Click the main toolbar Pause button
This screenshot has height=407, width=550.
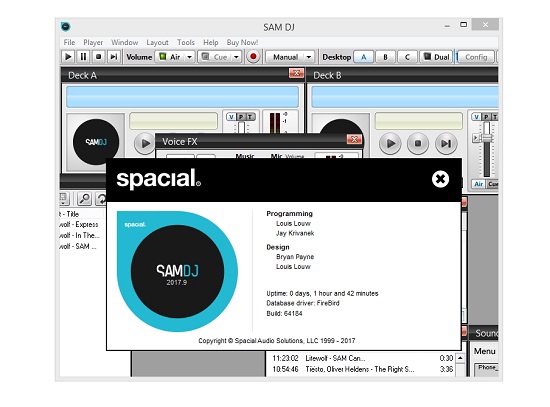click(x=83, y=56)
